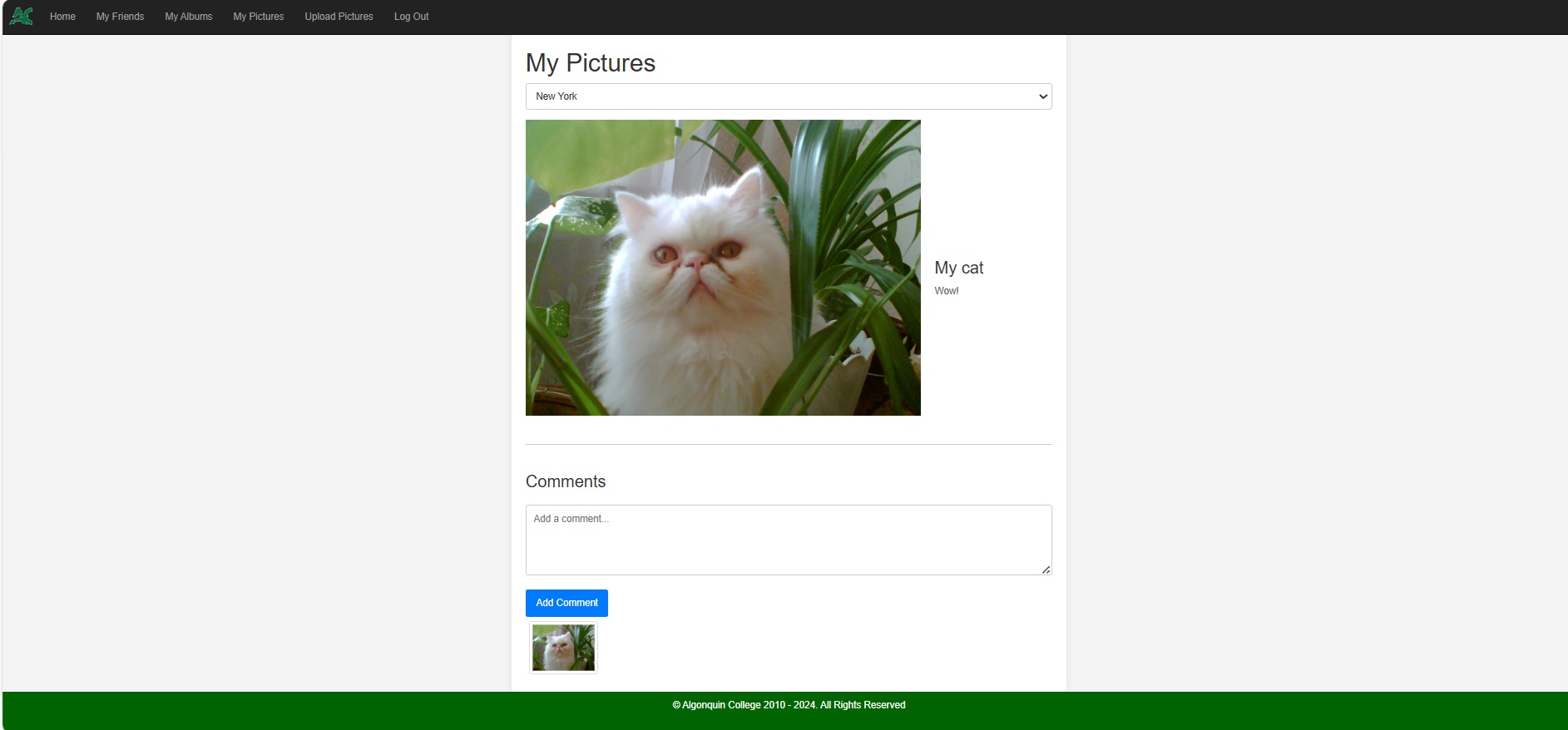Open My Friends from navigation bar
Screen dimensions: 1568x730
[x=120, y=17]
